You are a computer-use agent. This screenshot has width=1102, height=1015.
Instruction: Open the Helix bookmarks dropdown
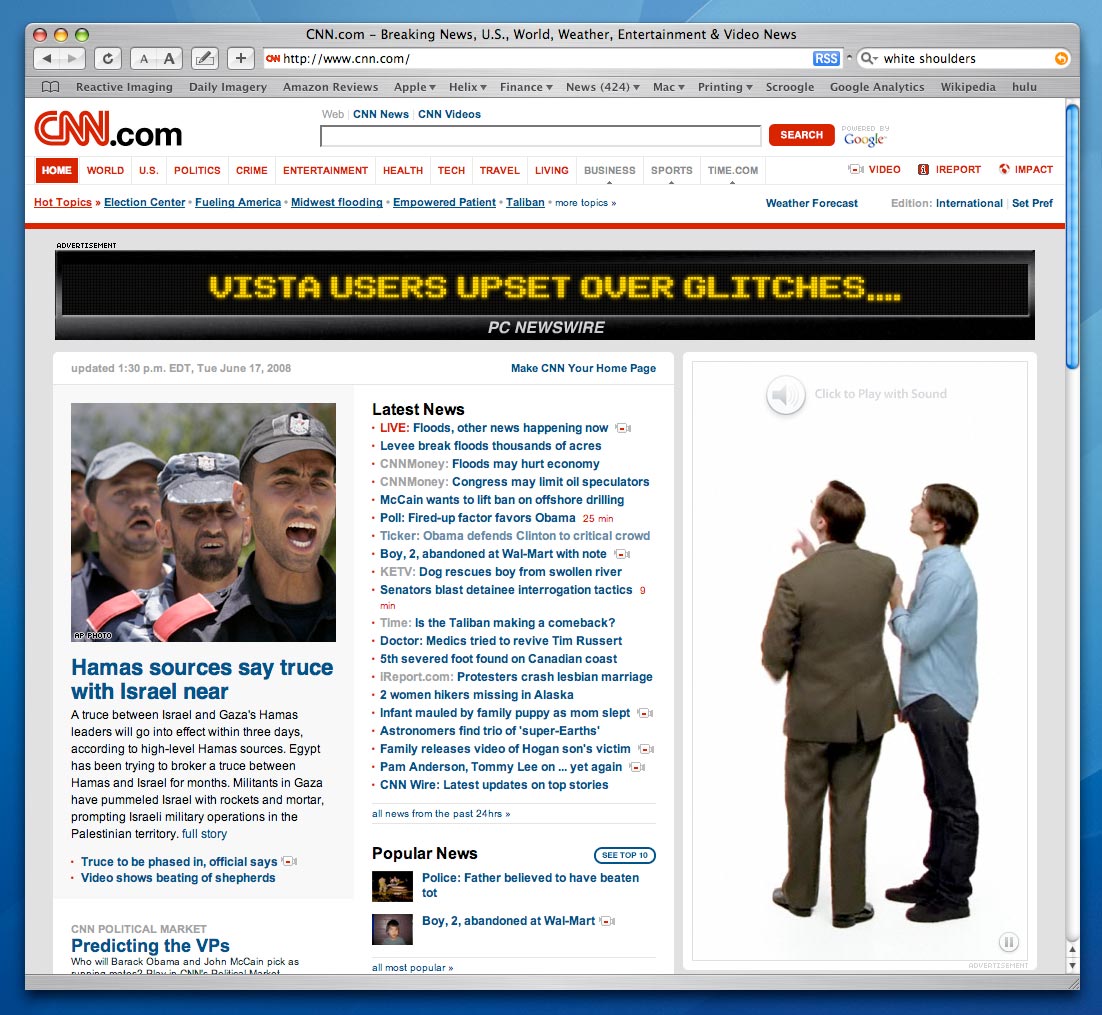pos(468,87)
